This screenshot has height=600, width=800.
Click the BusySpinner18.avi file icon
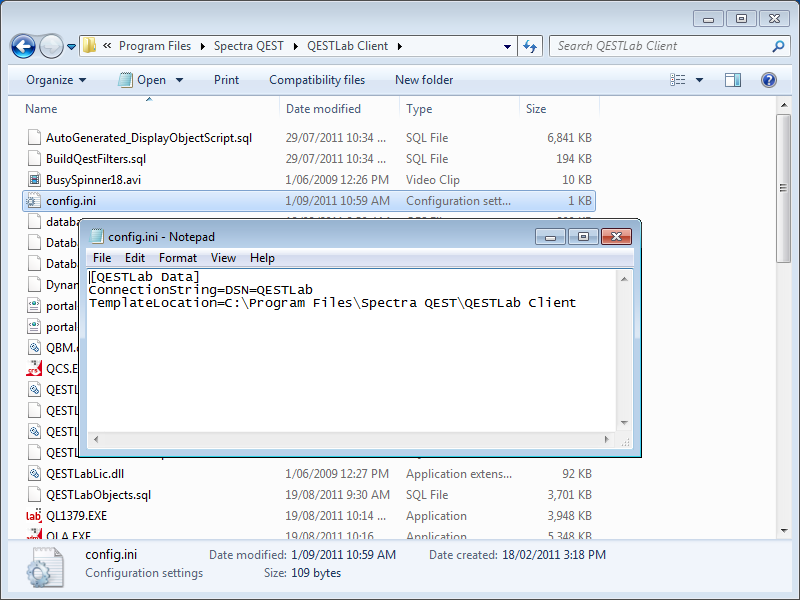[34, 180]
